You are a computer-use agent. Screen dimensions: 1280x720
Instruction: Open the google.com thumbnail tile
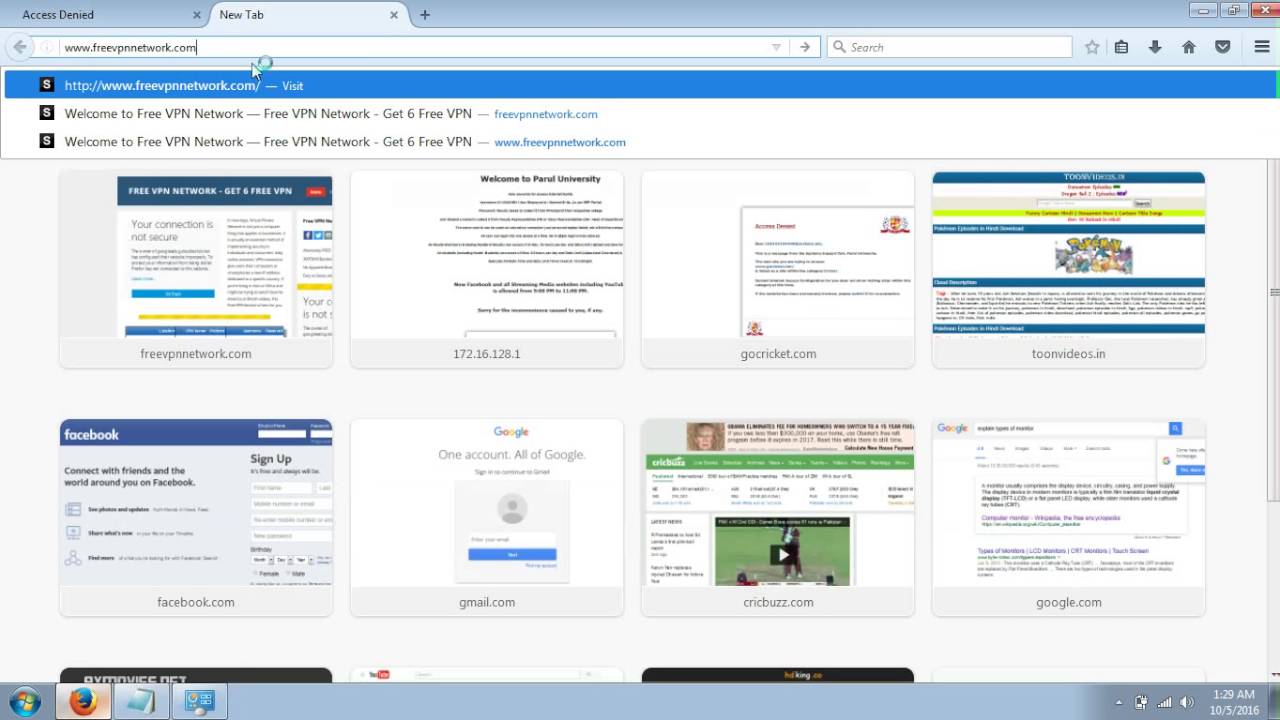point(1069,518)
